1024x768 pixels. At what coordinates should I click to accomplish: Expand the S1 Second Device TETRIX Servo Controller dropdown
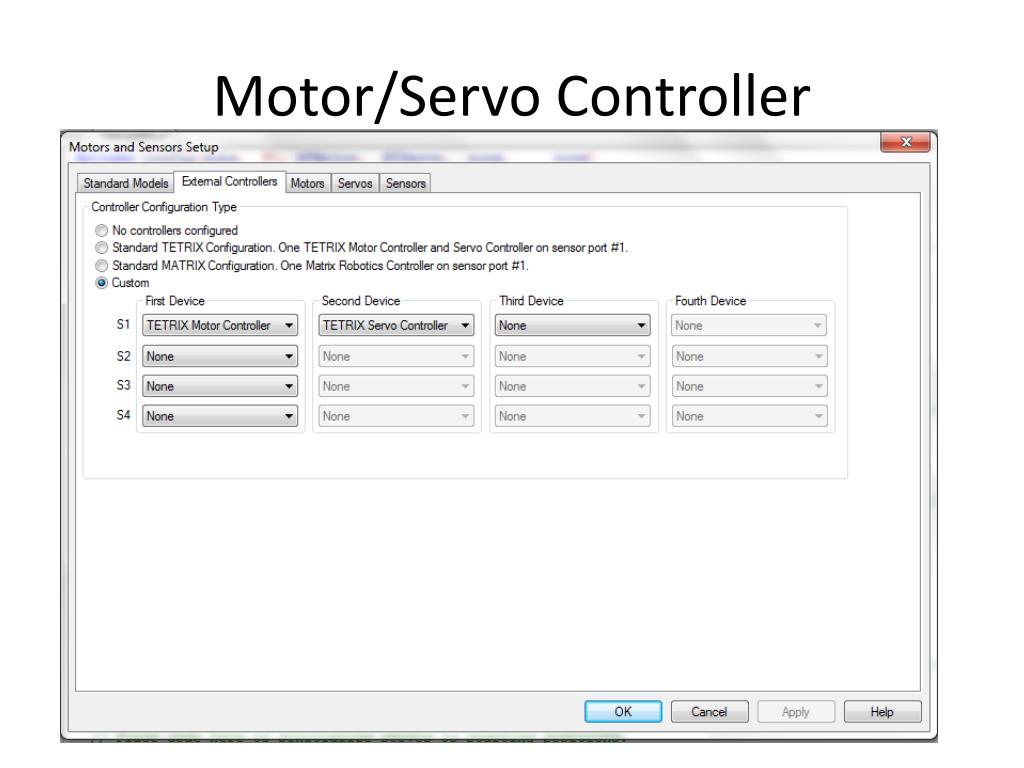[x=396, y=325]
